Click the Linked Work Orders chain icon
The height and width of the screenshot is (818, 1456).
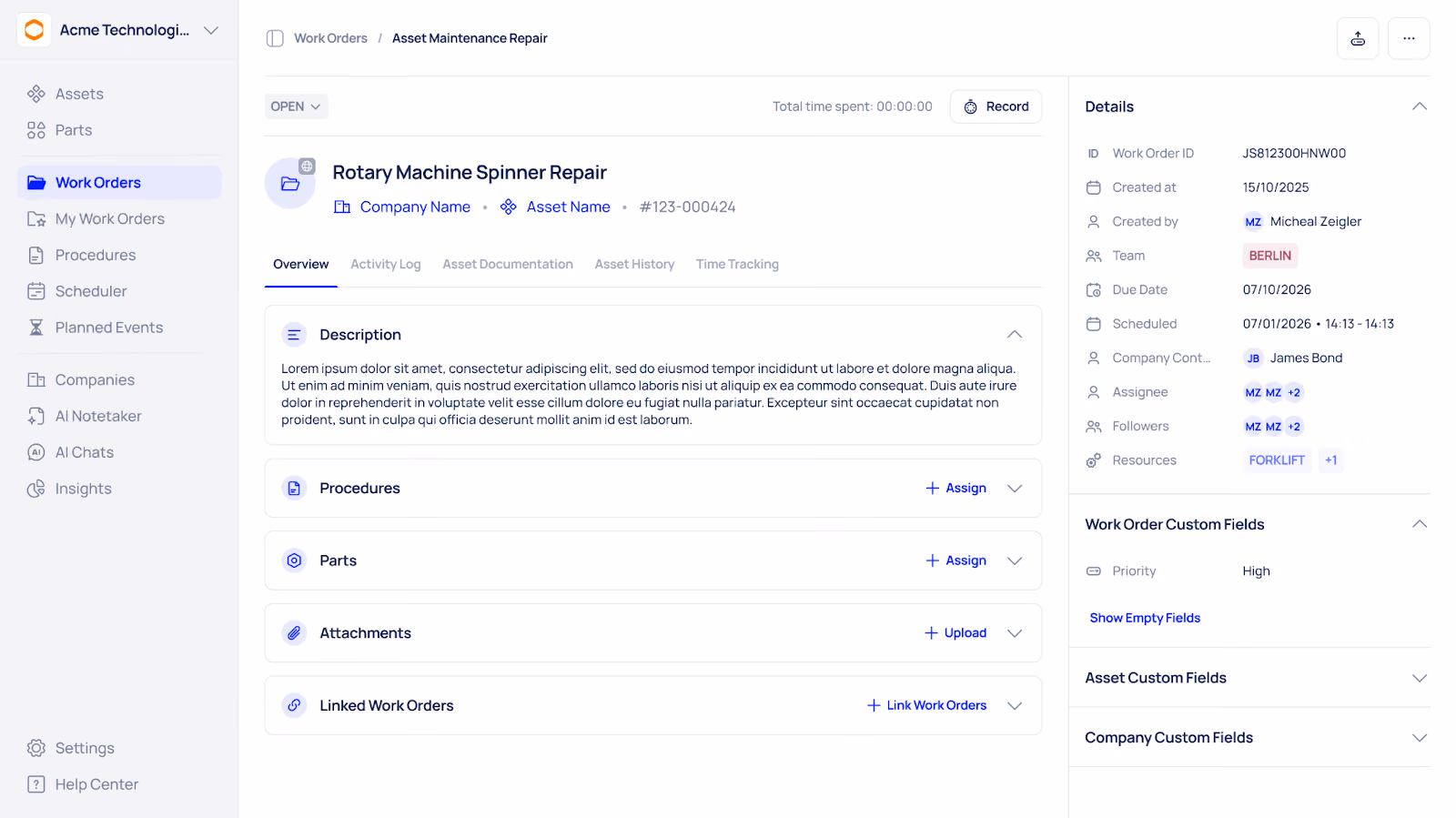pos(294,705)
